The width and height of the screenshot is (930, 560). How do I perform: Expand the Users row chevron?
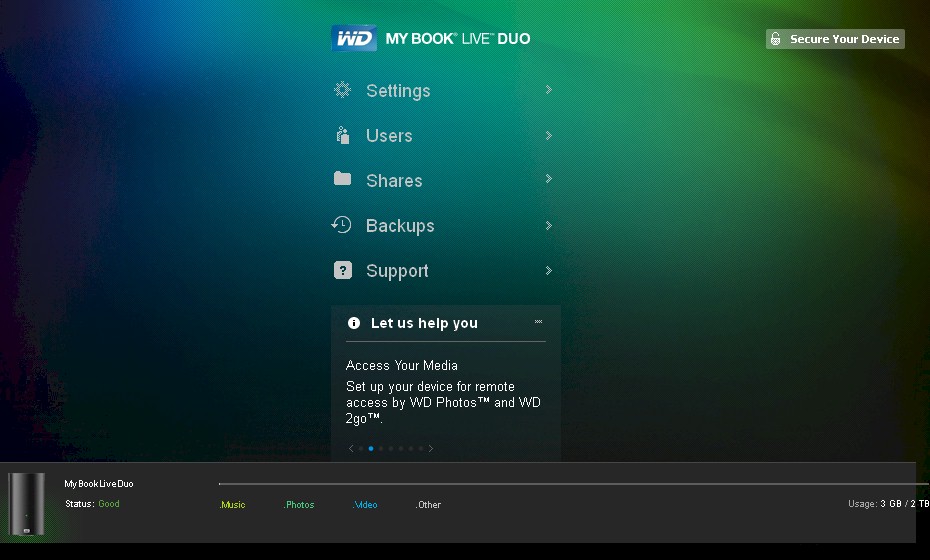coord(549,136)
